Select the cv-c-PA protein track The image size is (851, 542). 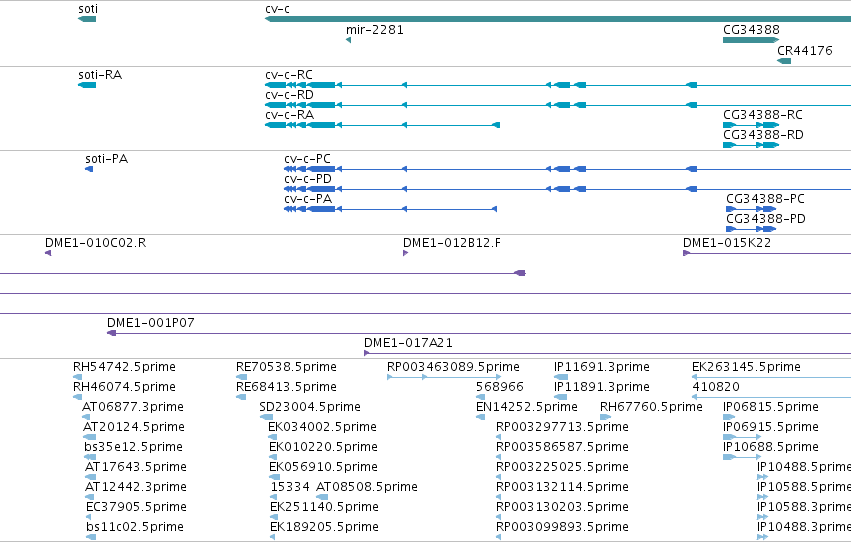(x=390, y=209)
